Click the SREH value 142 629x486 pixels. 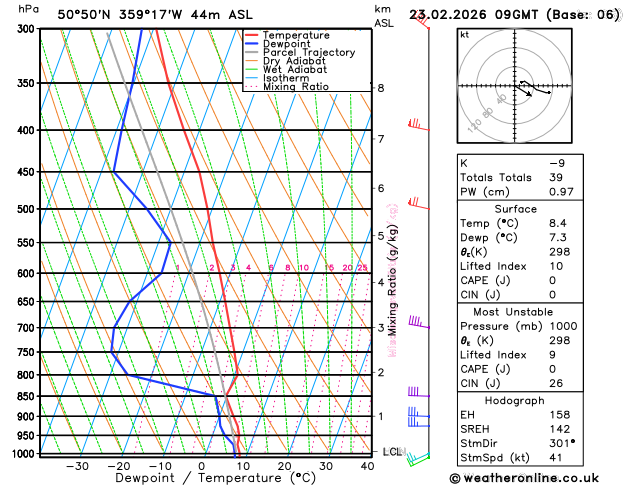click(x=560, y=429)
